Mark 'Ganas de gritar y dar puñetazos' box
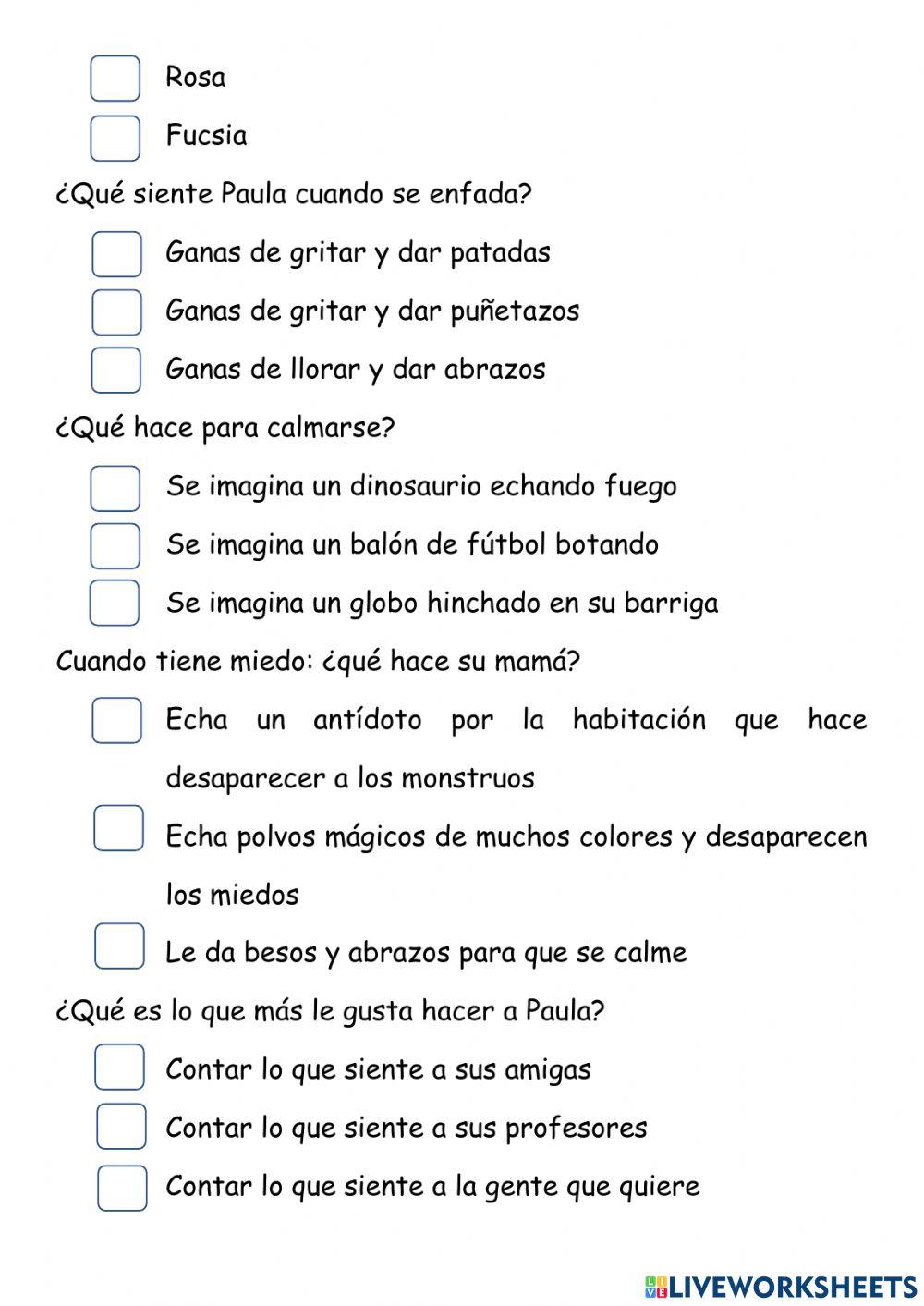The width and height of the screenshot is (924, 1306). 117,312
